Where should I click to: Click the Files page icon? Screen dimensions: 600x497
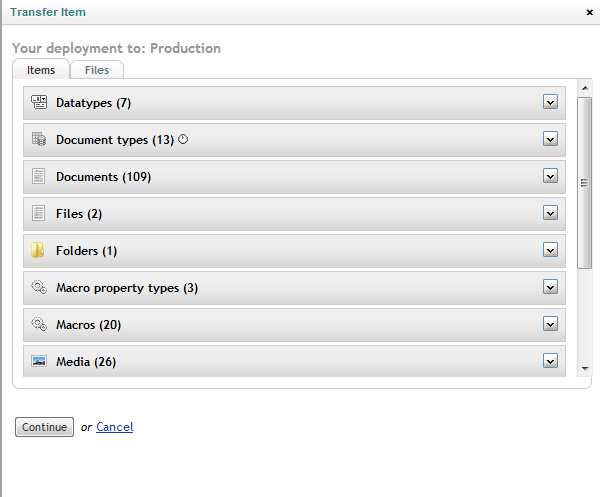pyautogui.click(x=38, y=213)
